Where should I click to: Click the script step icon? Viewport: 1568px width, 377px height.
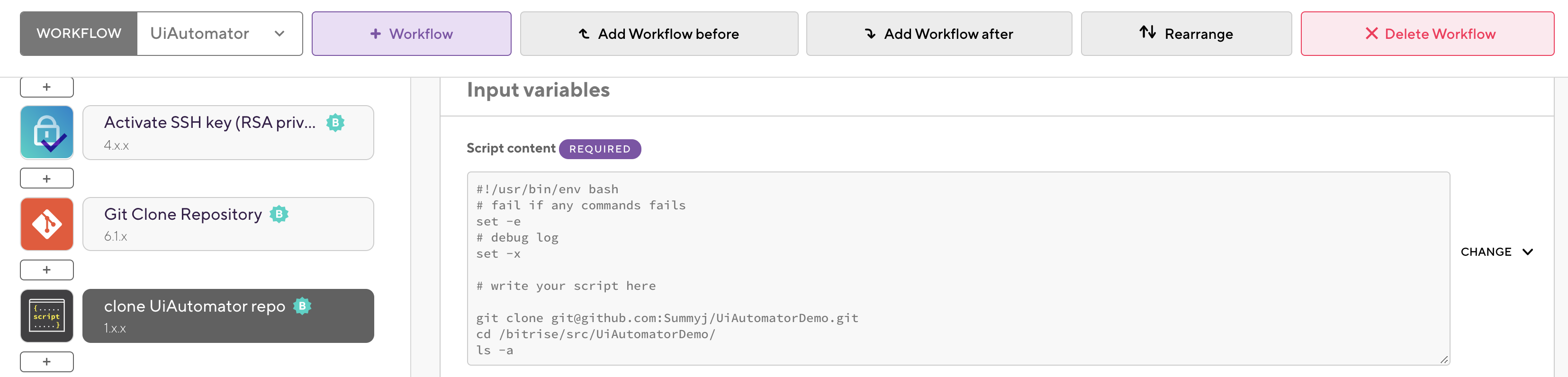pos(47,315)
